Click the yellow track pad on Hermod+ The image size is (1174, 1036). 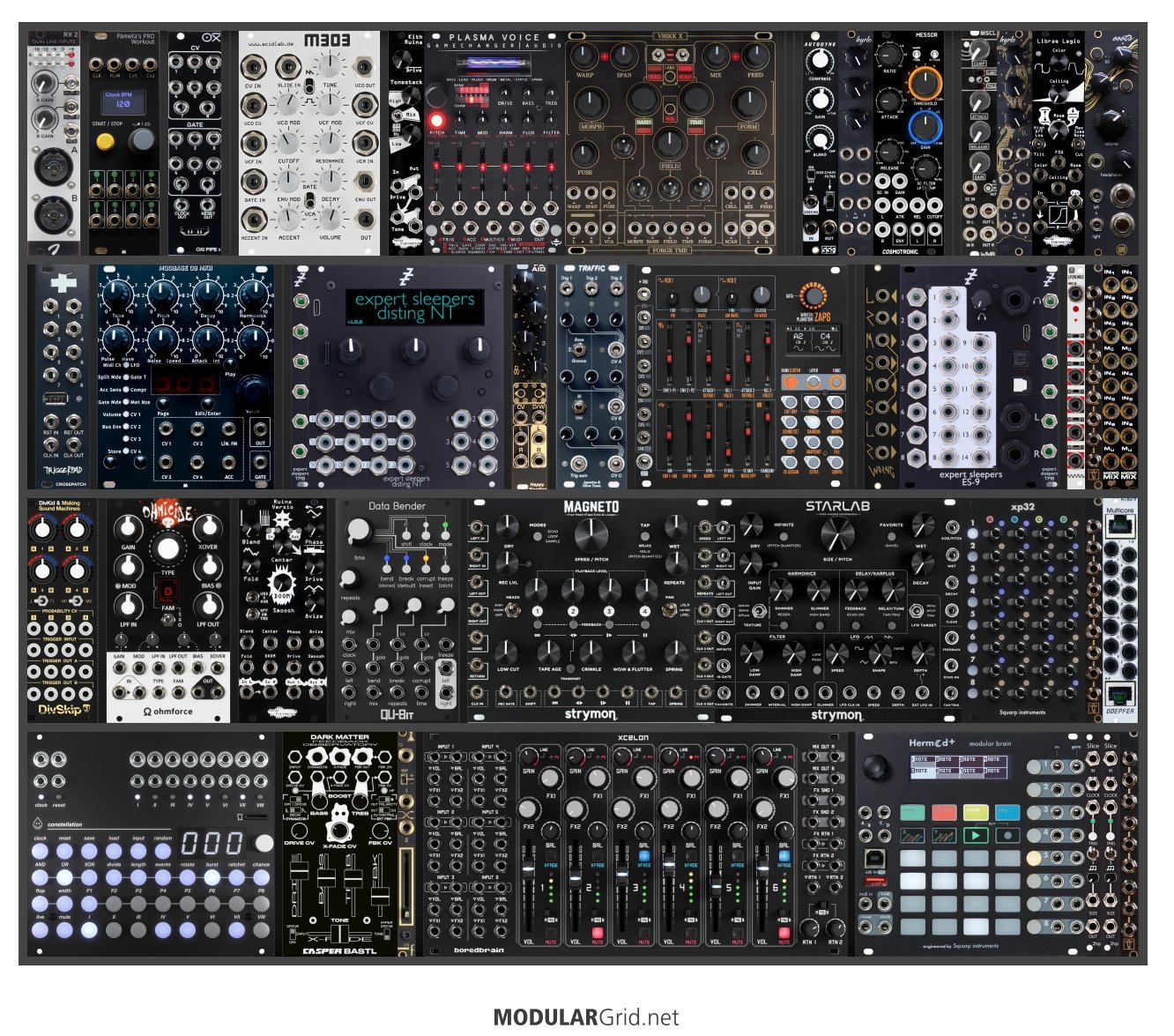coord(976,811)
